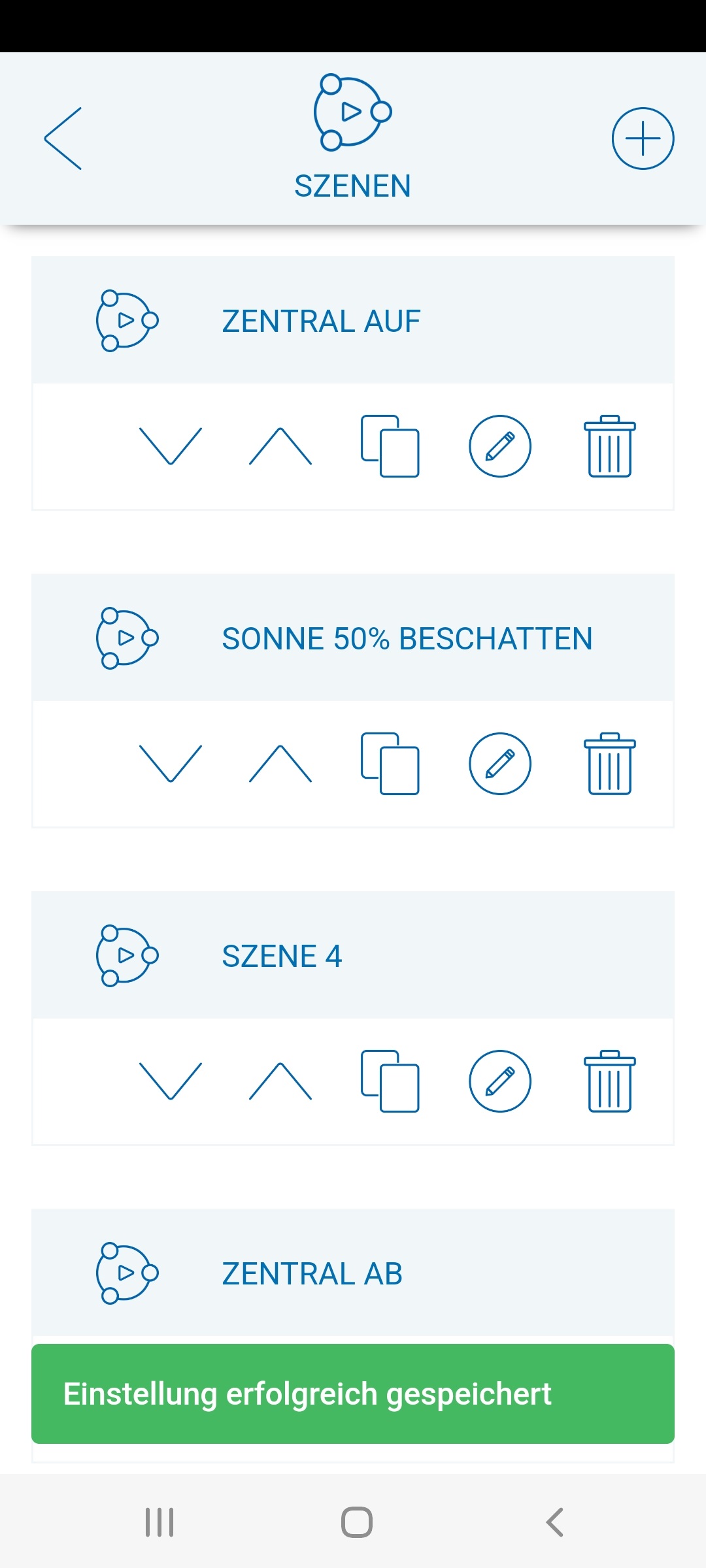
Task: Edit the SONNE 50% BESCHATTEN scene
Action: [500, 764]
